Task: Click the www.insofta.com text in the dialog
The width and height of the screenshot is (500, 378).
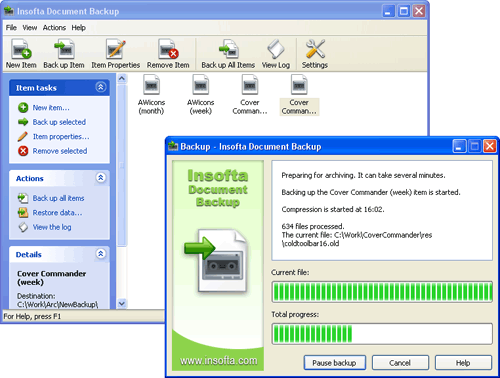Action: pyautogui.click(x=219, y=360)
